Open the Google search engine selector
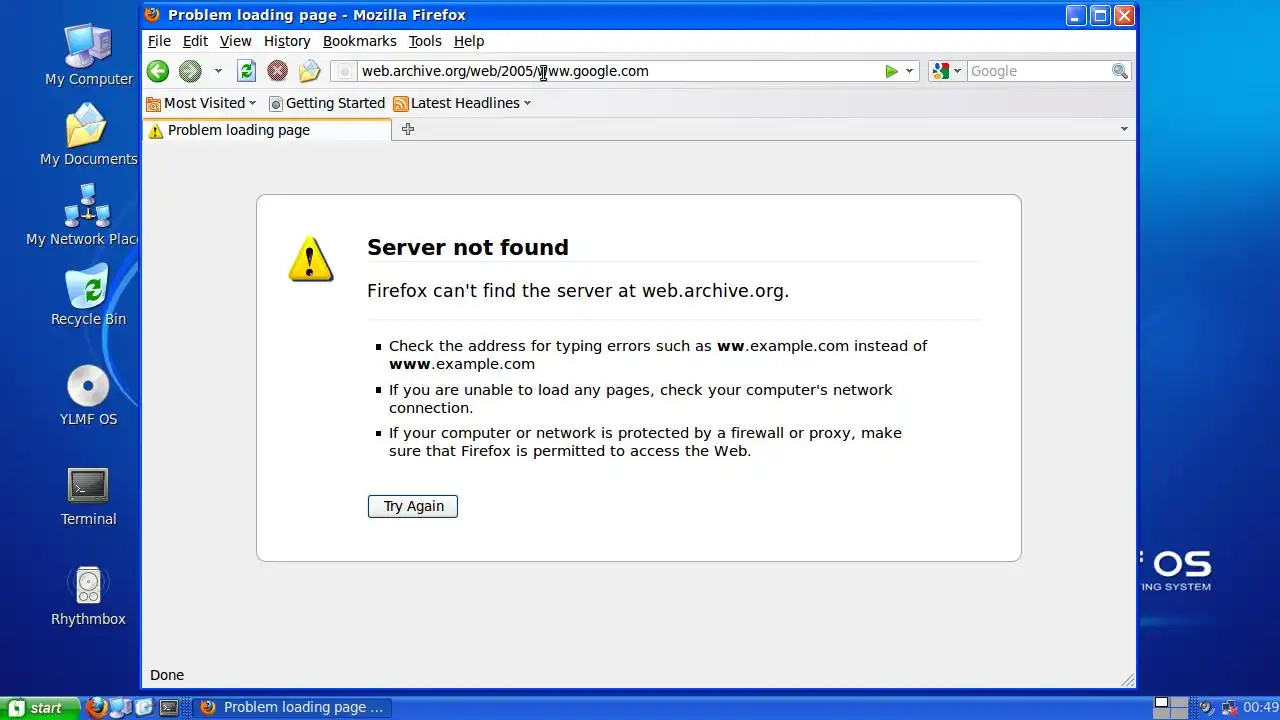The height and width of the screenshot is (720, 1280). click(946, 71)
